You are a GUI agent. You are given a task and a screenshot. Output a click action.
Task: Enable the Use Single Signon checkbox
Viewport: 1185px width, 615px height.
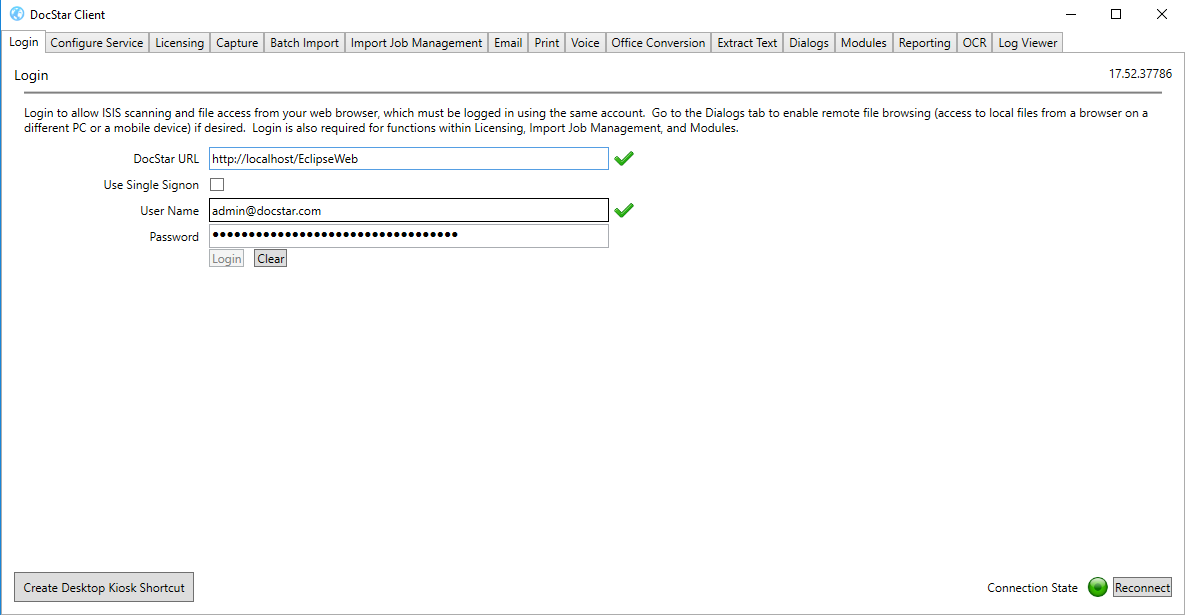point(217,184)
